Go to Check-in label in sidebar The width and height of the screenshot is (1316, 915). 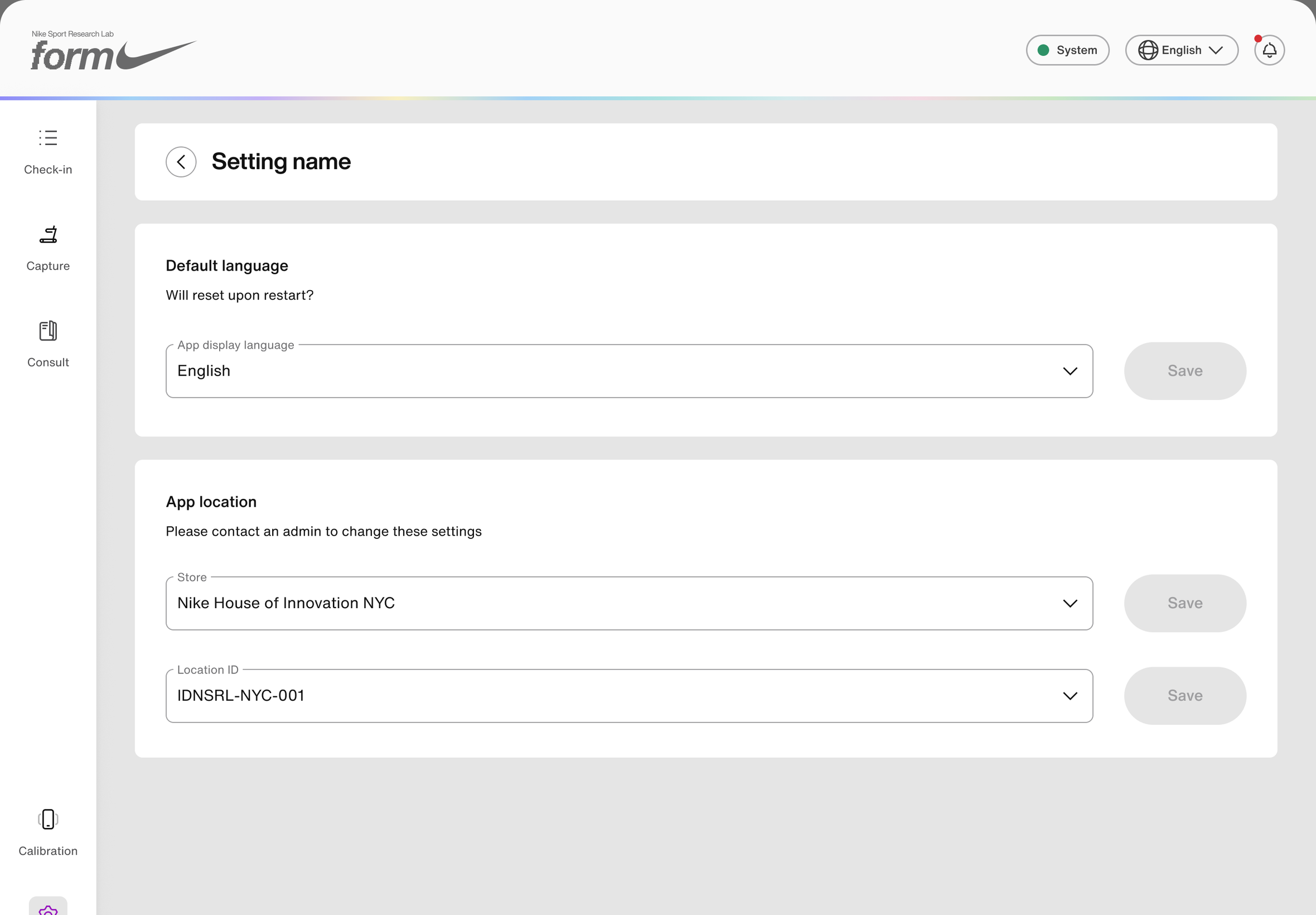click(x=48, y=170)
